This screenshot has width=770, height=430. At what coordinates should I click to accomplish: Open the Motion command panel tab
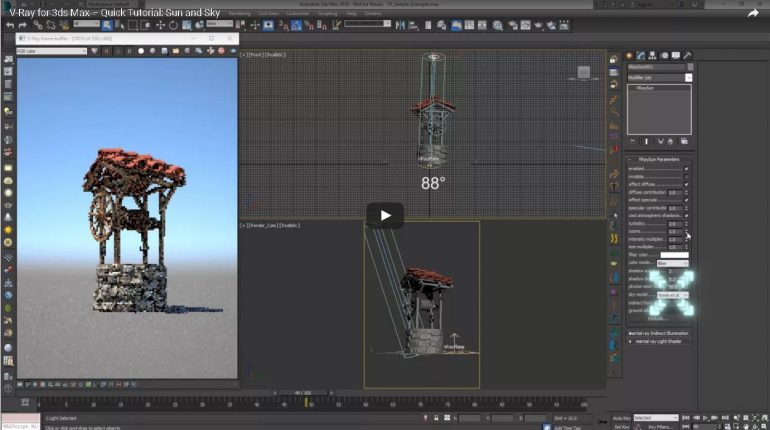[x=664, y=55]
